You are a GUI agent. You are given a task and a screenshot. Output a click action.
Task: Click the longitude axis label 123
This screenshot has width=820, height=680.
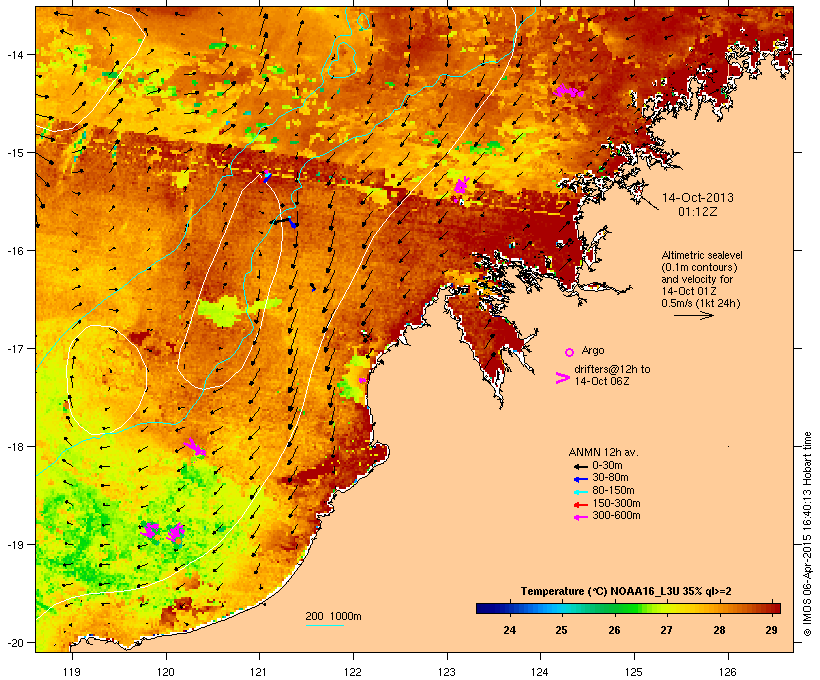[447, 672]
